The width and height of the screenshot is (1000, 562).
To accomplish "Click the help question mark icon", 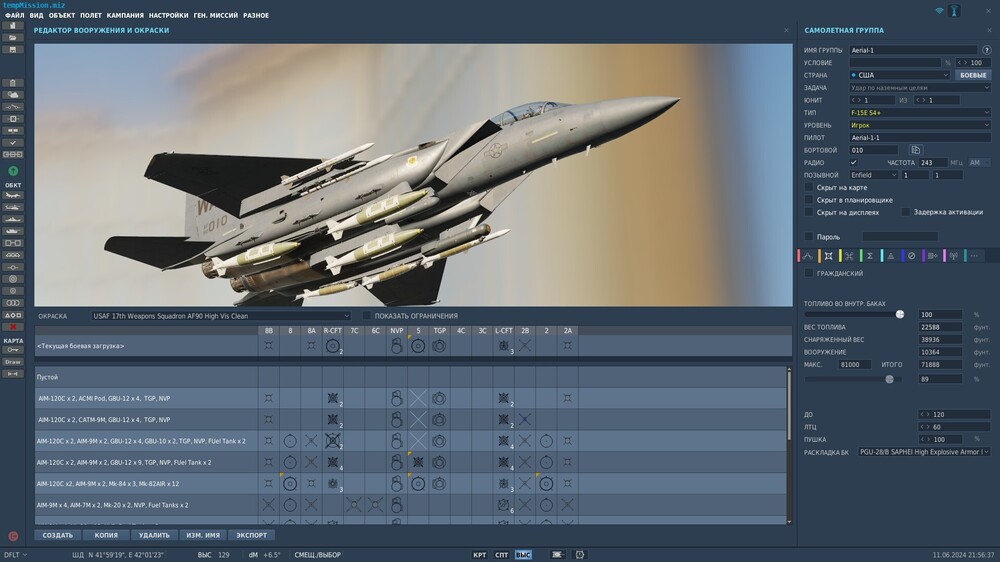I will 987,49.
